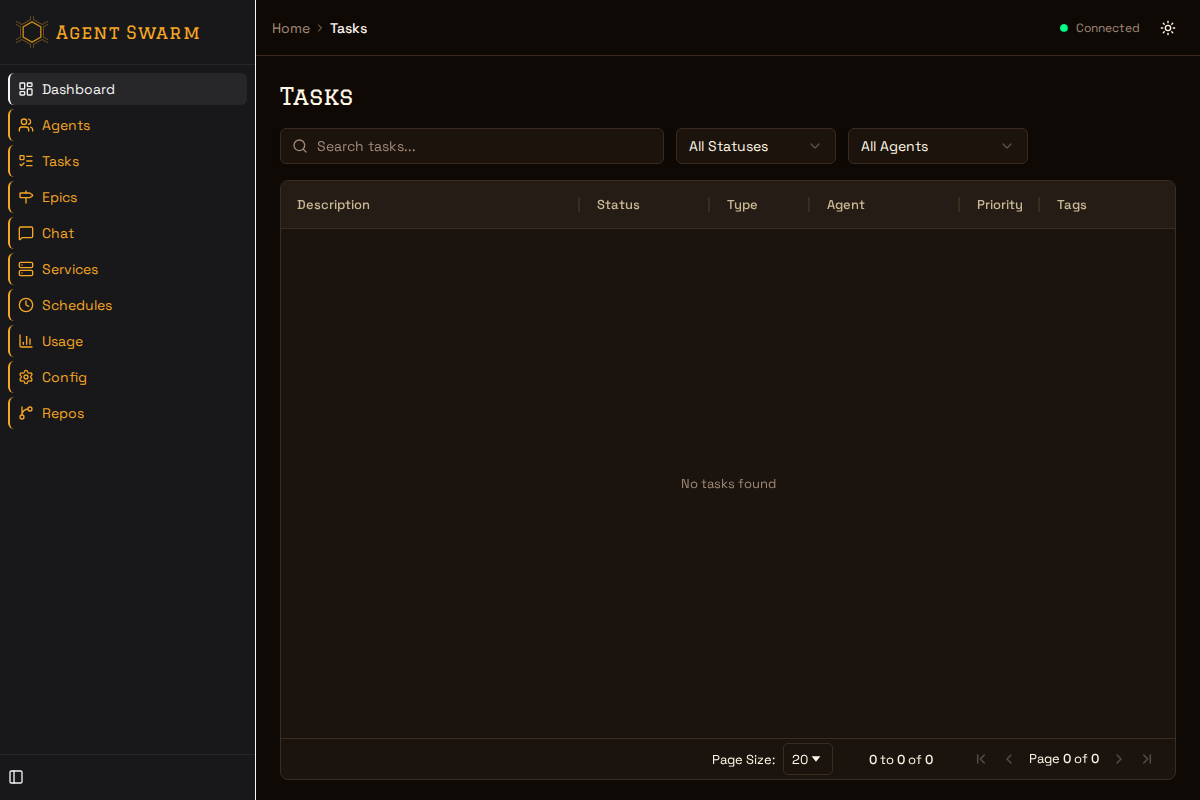Click the Usage bar-chart icon
This screenshot has height=800, width=1200.
pyautogui.click(x=25, y=341)
